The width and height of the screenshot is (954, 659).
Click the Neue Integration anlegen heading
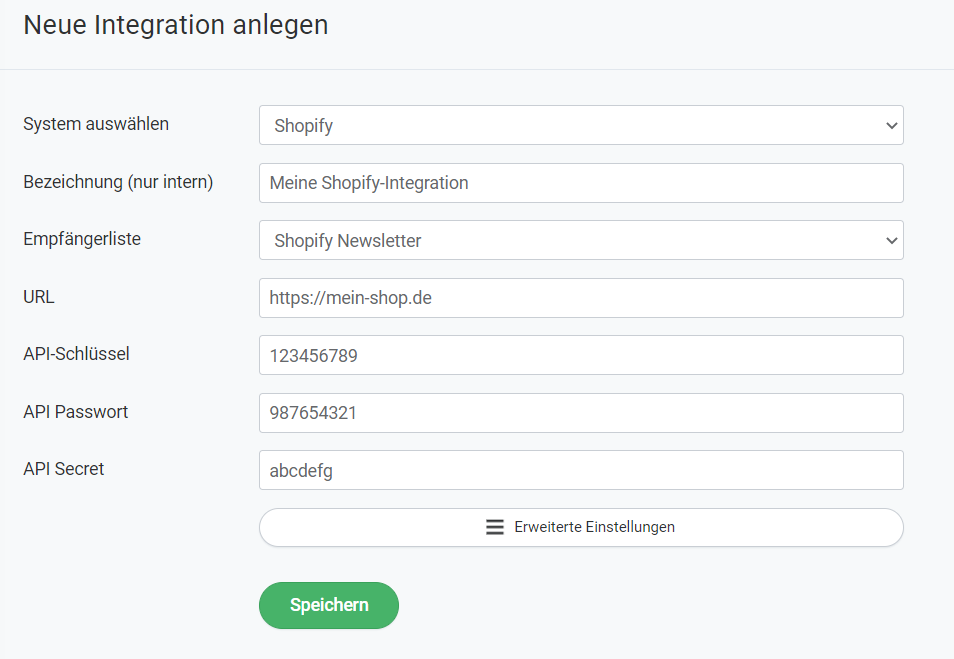[176, 25]
